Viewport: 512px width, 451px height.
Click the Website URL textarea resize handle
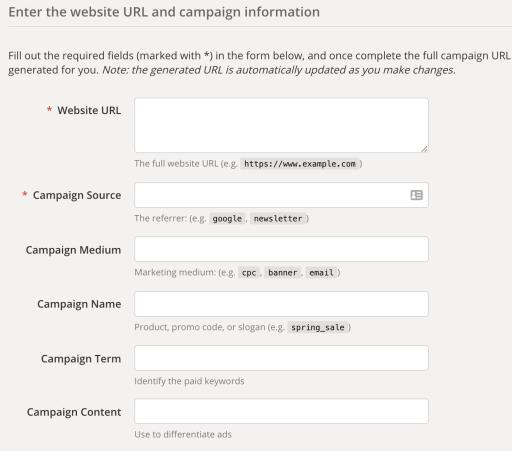pyautogui.click(x=424, y=149)
